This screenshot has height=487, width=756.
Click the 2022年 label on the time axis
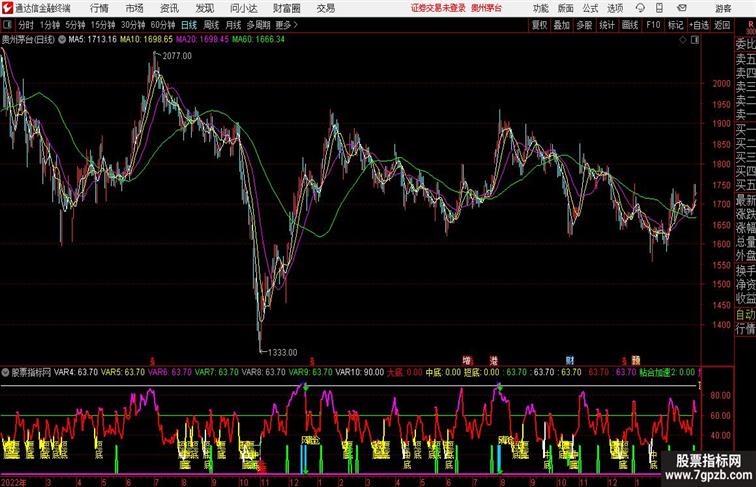click(x=14, y=482)
